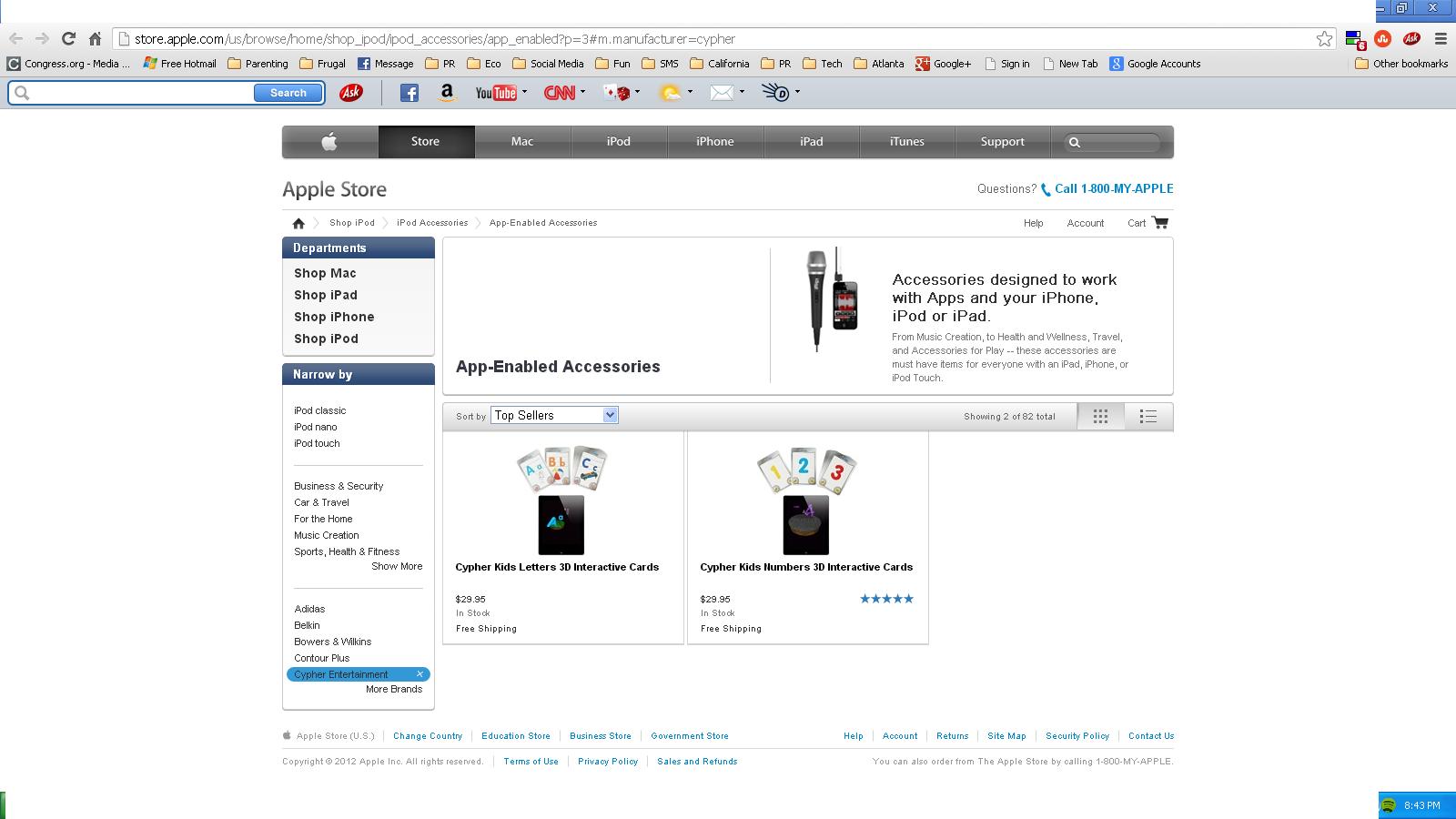
Task: Open the iPad tab in navigation
Action: (x=811, y=142)
